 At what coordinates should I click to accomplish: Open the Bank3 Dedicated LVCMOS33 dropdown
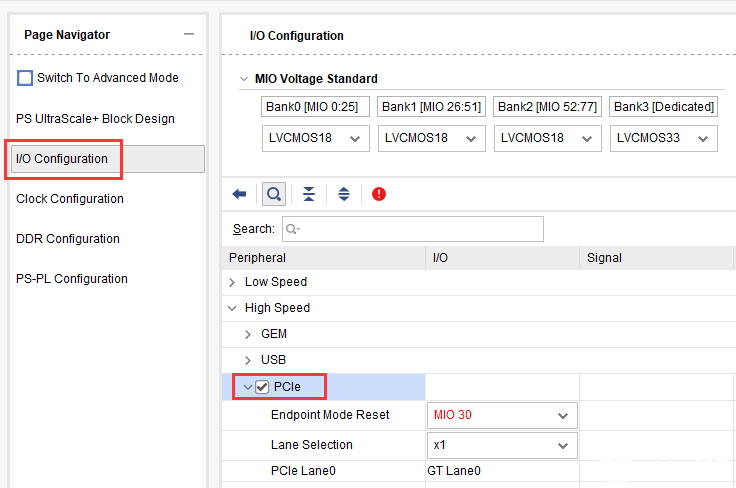(x=664, y=138)
